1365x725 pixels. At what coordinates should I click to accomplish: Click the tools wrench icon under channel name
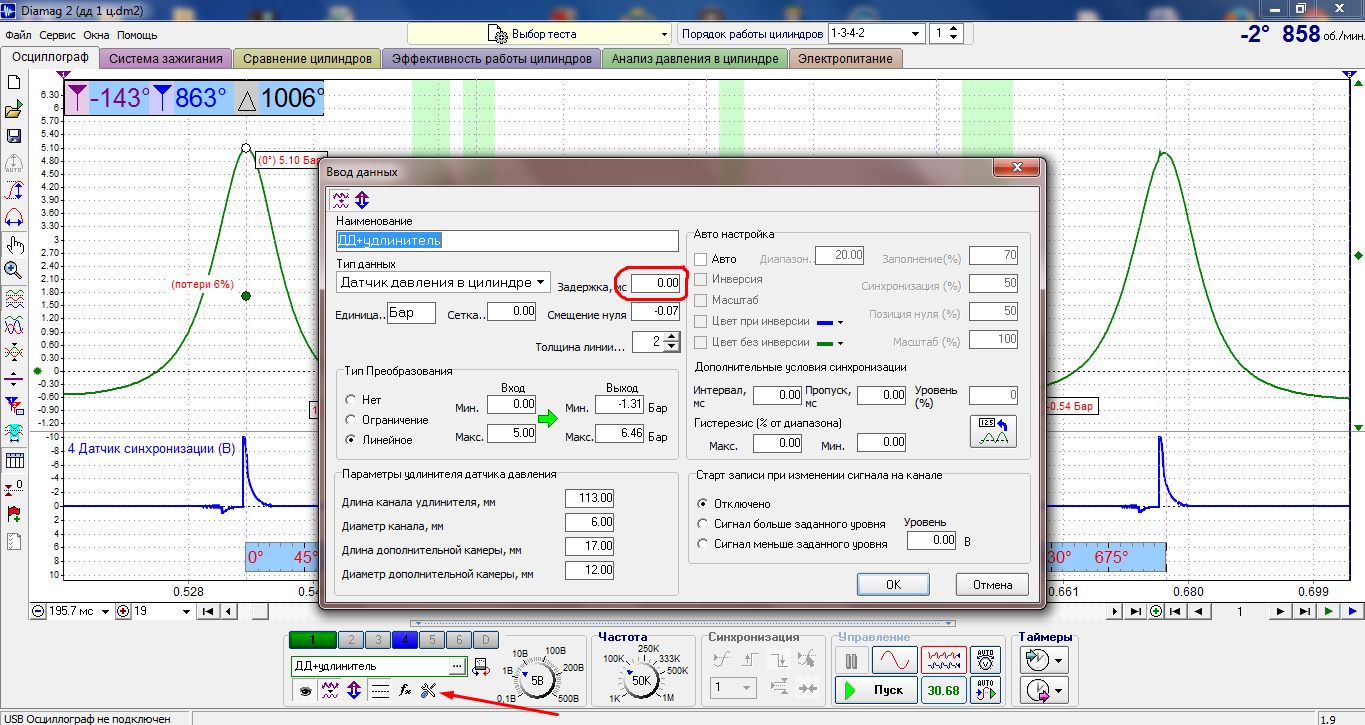pos(430,690)
